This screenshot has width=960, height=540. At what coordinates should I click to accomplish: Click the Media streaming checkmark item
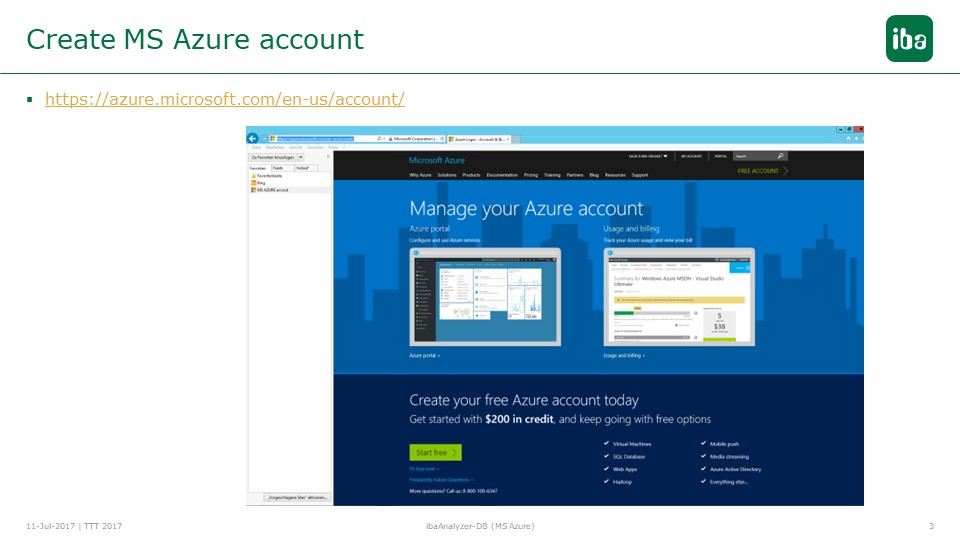click(725, 457)
